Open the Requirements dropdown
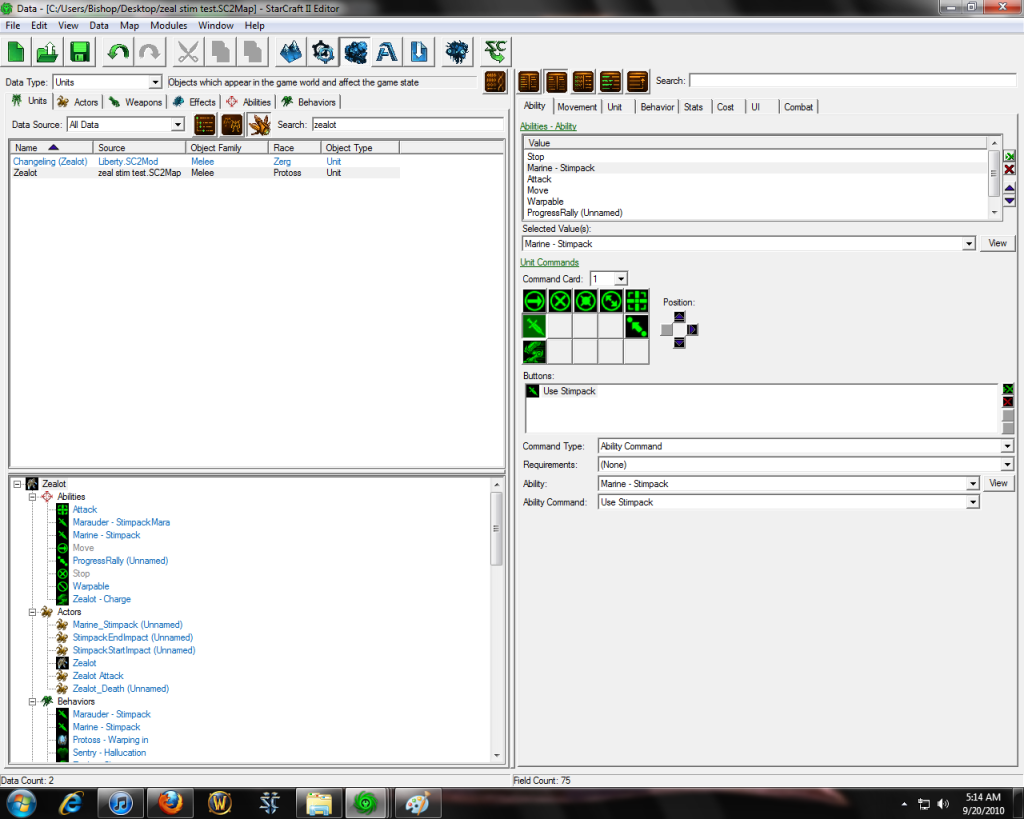The height and width of the screenshot is (819, 1024). point(1007,464)
